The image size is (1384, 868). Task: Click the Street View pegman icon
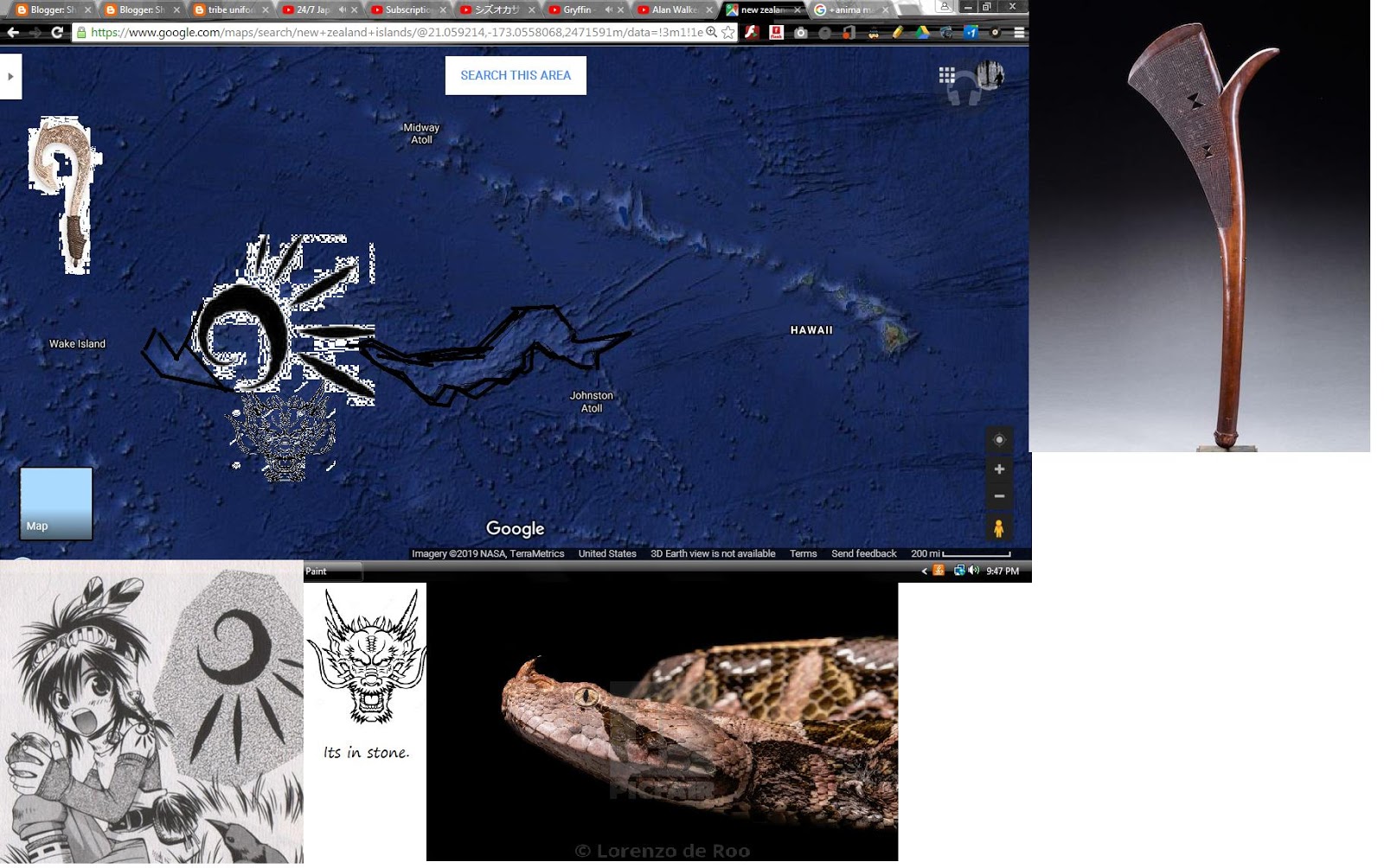coord(999,528)
